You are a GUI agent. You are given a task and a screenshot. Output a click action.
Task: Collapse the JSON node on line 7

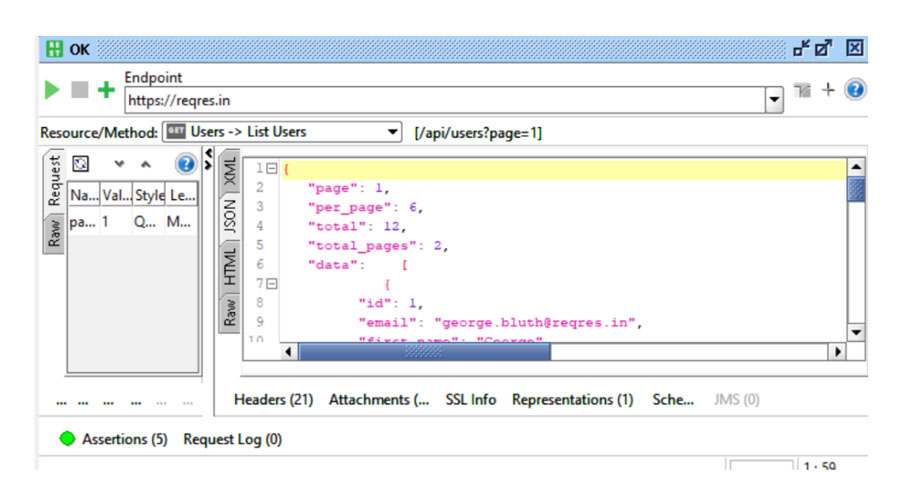pos(271,284)
